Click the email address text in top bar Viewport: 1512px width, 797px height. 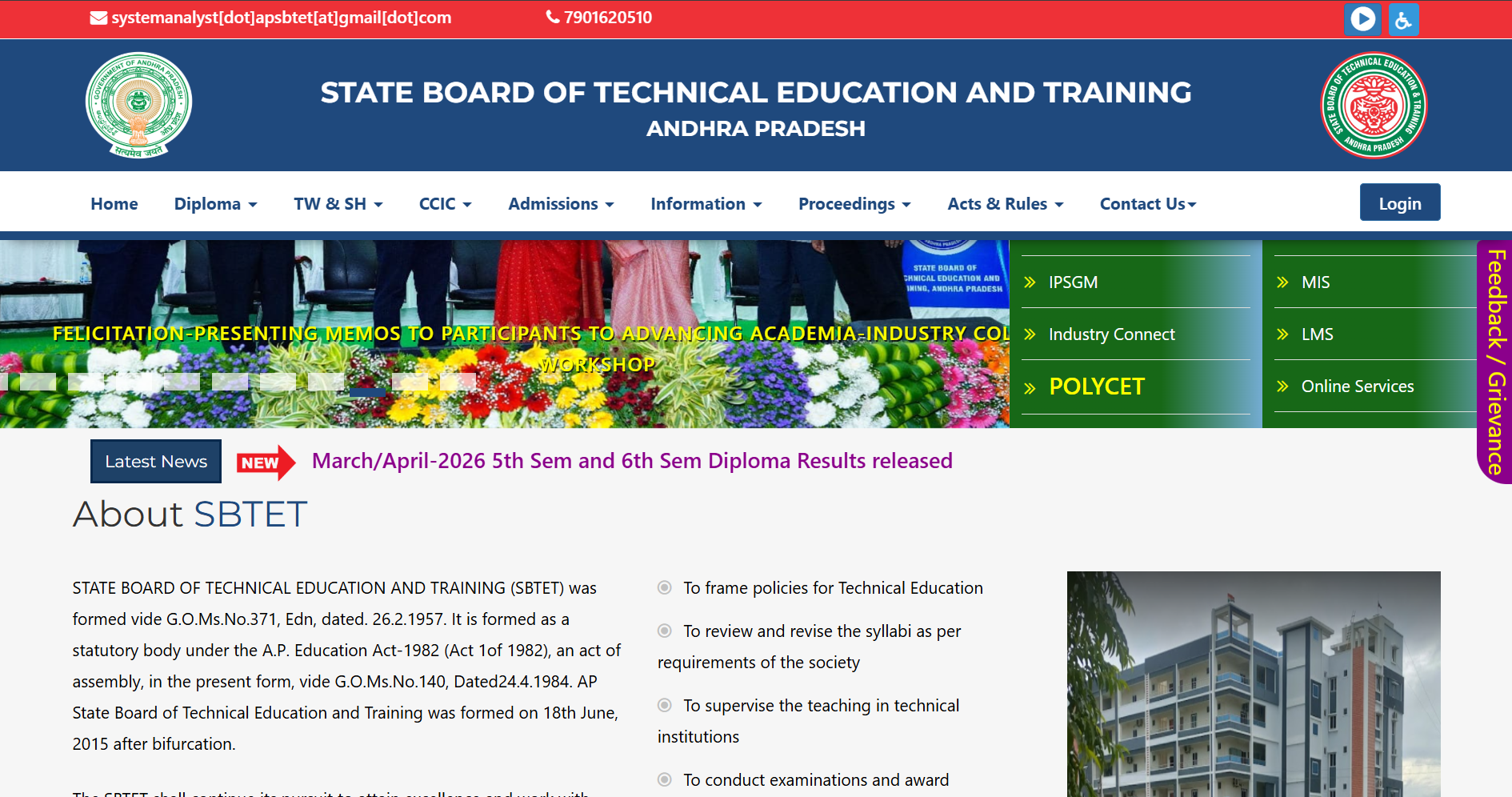[282, 18]
